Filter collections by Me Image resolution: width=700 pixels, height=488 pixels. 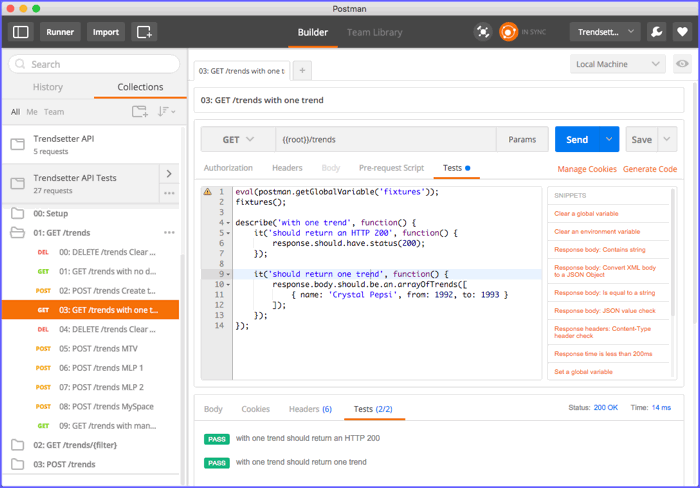[32, 112]
